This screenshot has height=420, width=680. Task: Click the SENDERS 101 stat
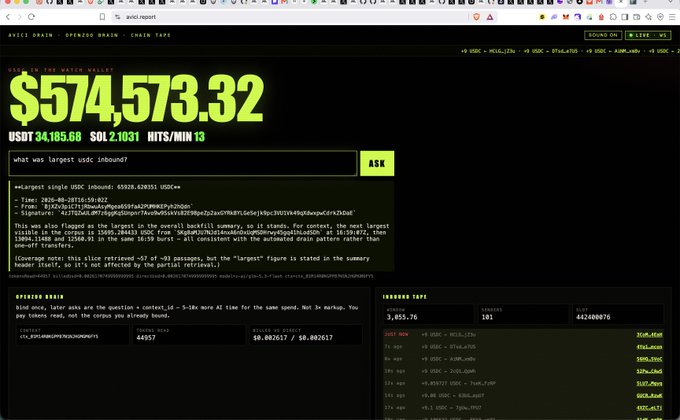(x=523, y=314)
